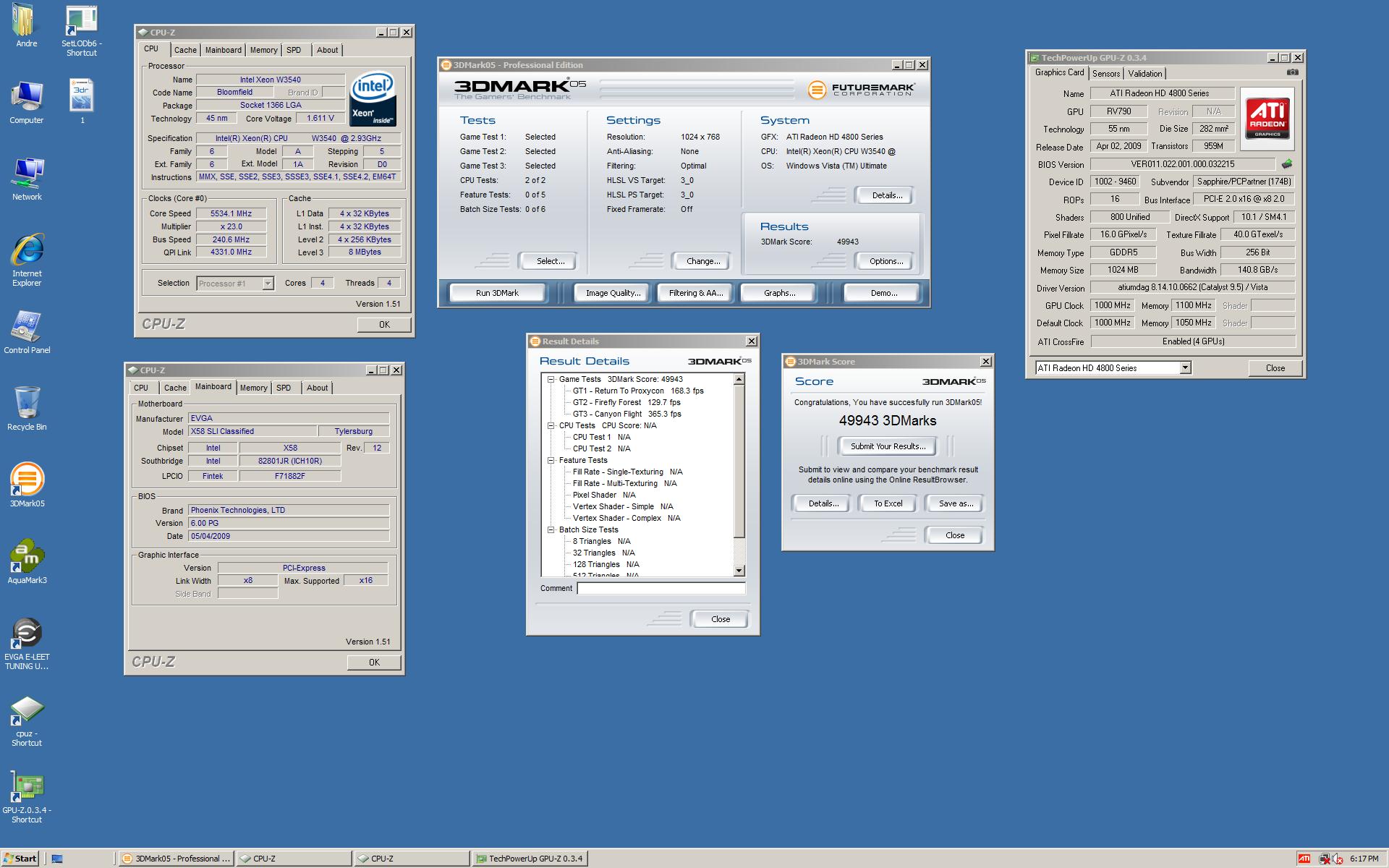Open the Processor #1 selection dropdown
Viewport: 1389px width, 868px height.
coord(268,284)
